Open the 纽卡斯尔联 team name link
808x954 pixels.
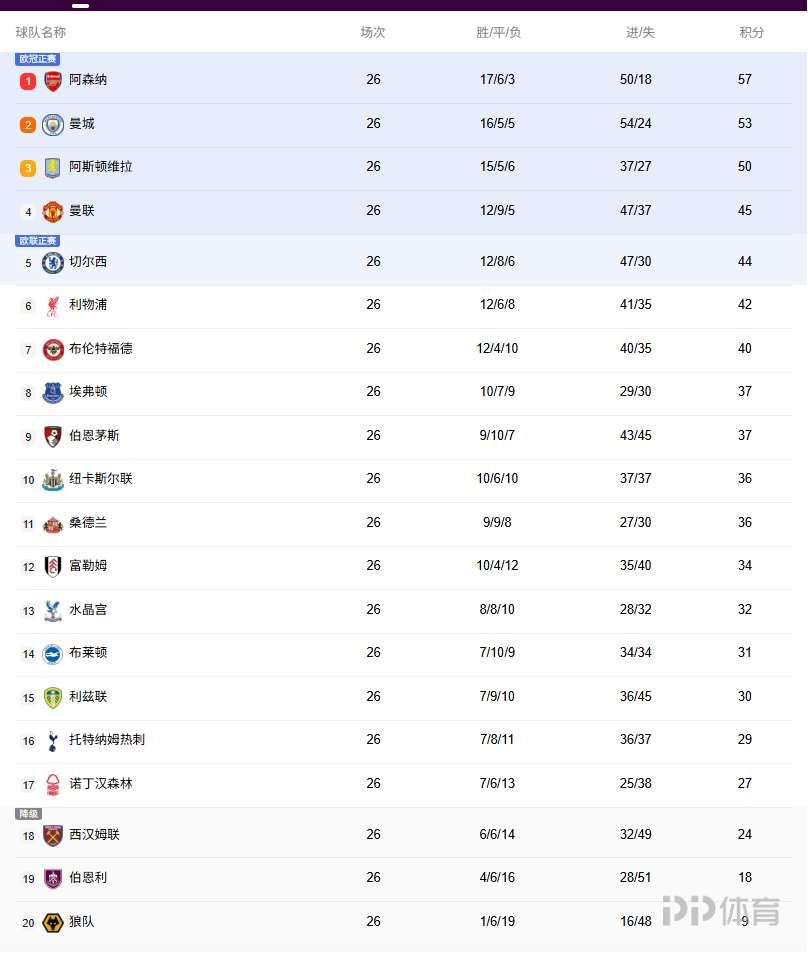pos(101,479)
